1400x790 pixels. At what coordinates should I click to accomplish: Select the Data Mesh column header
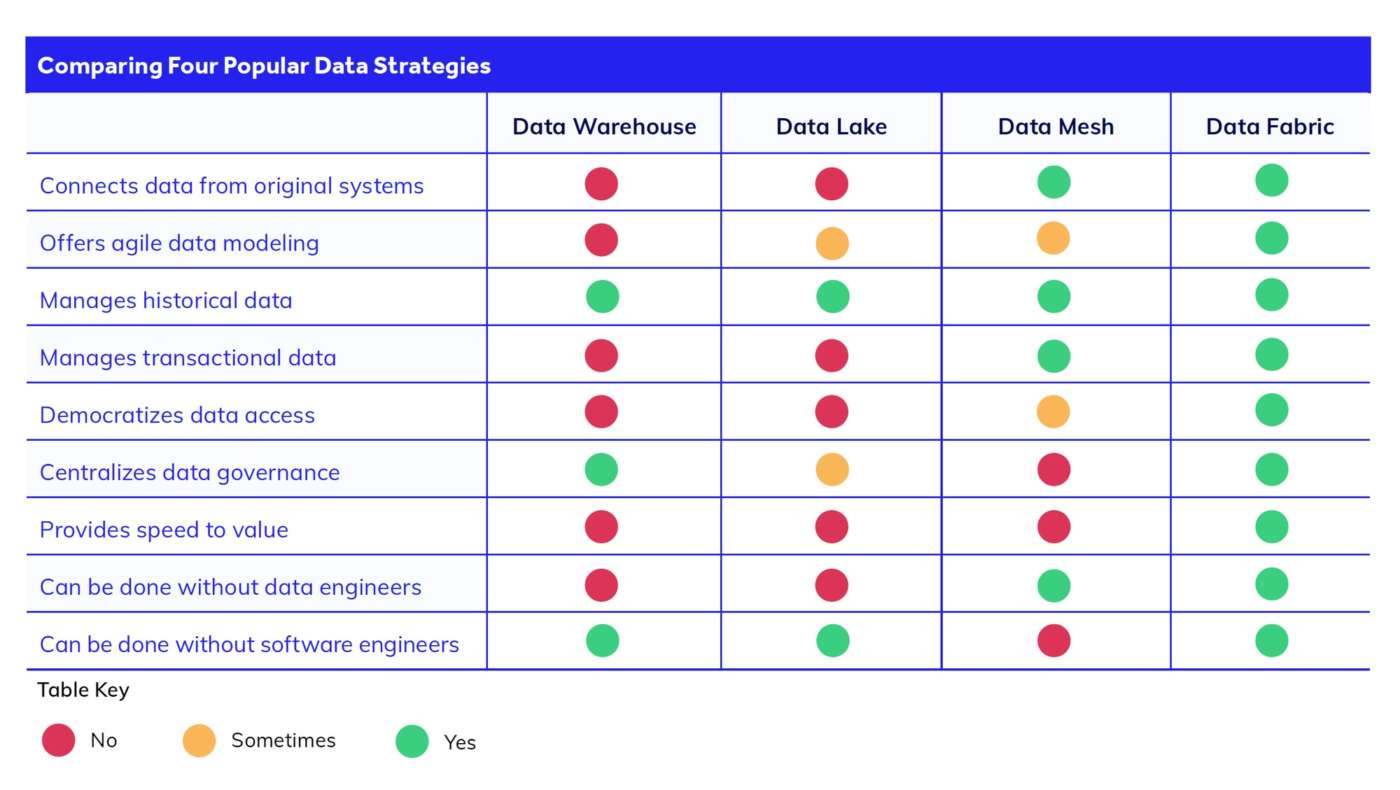(x=1055, y=126)
